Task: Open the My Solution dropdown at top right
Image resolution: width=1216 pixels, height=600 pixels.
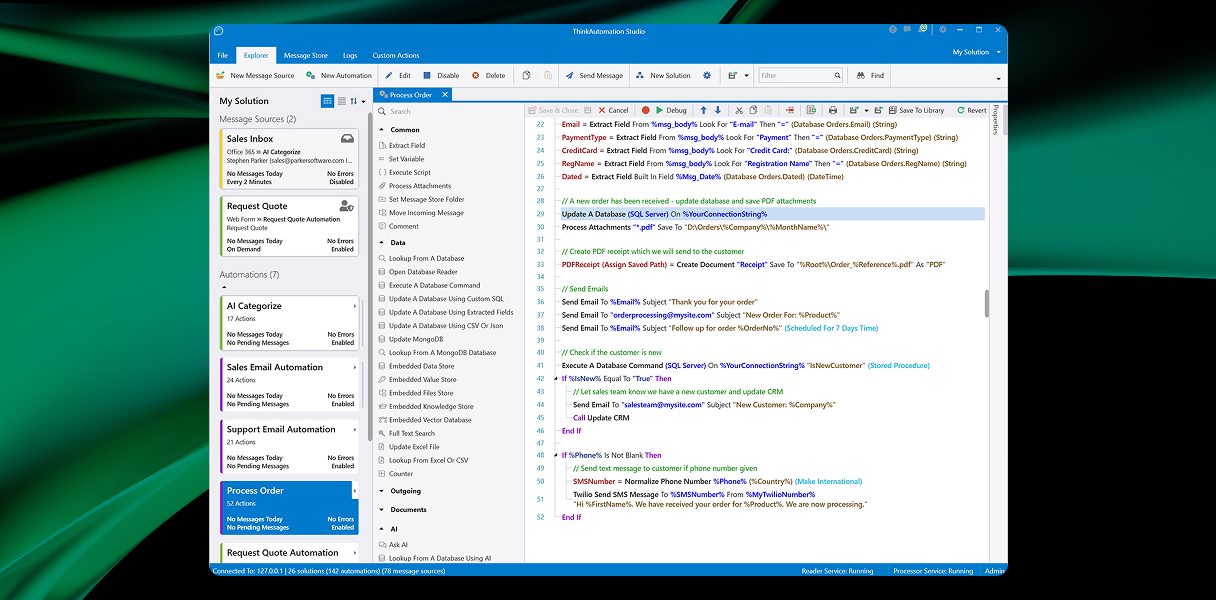Action: [x=975, y=52]
